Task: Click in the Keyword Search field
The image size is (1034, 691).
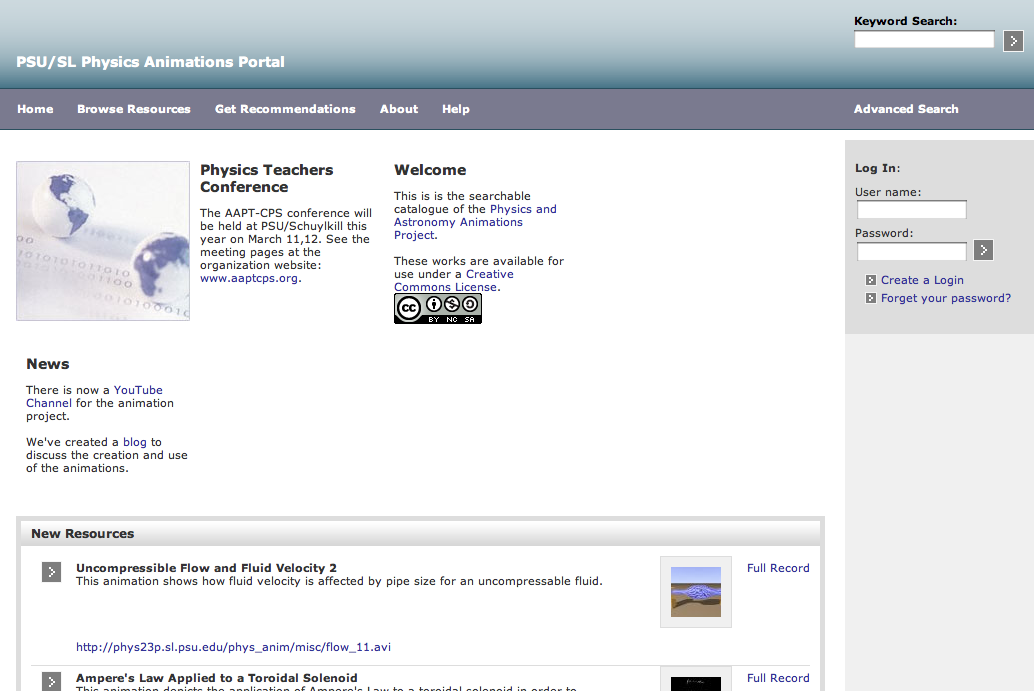Action: tap(923, 40)
